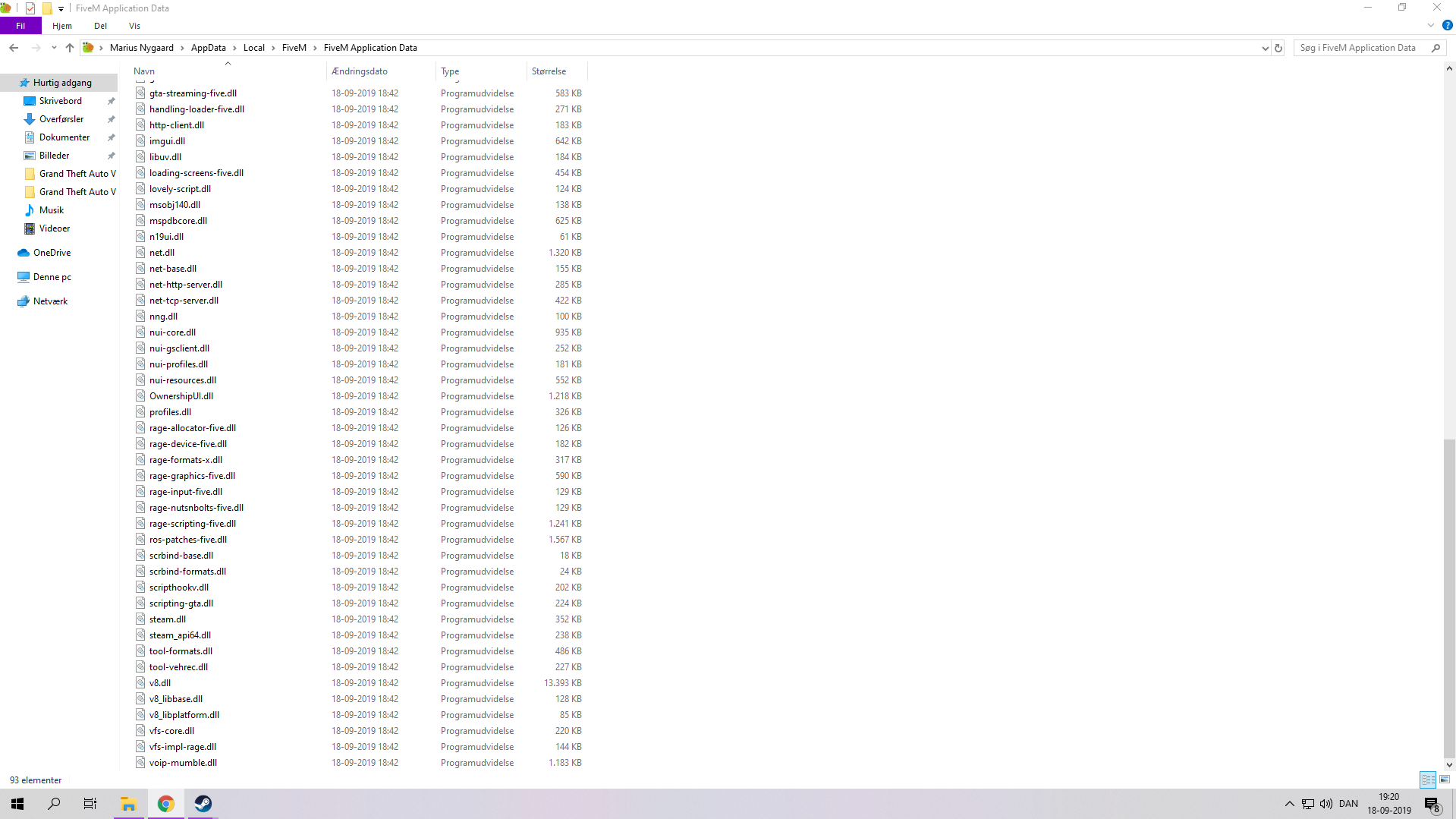Viewport: 1456px width, 819px height.
Task: Open Task View on taskbar
Action: (90, 803)
